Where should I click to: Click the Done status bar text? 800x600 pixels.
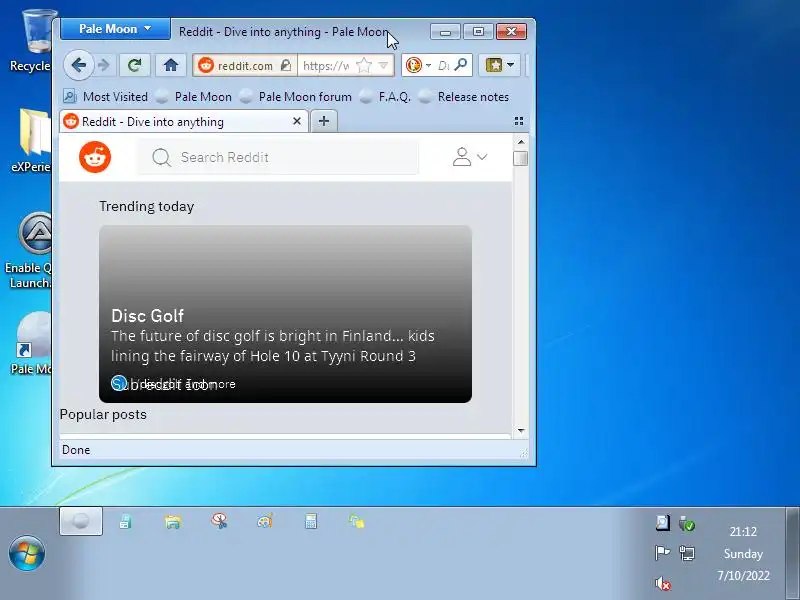point(76,449)
